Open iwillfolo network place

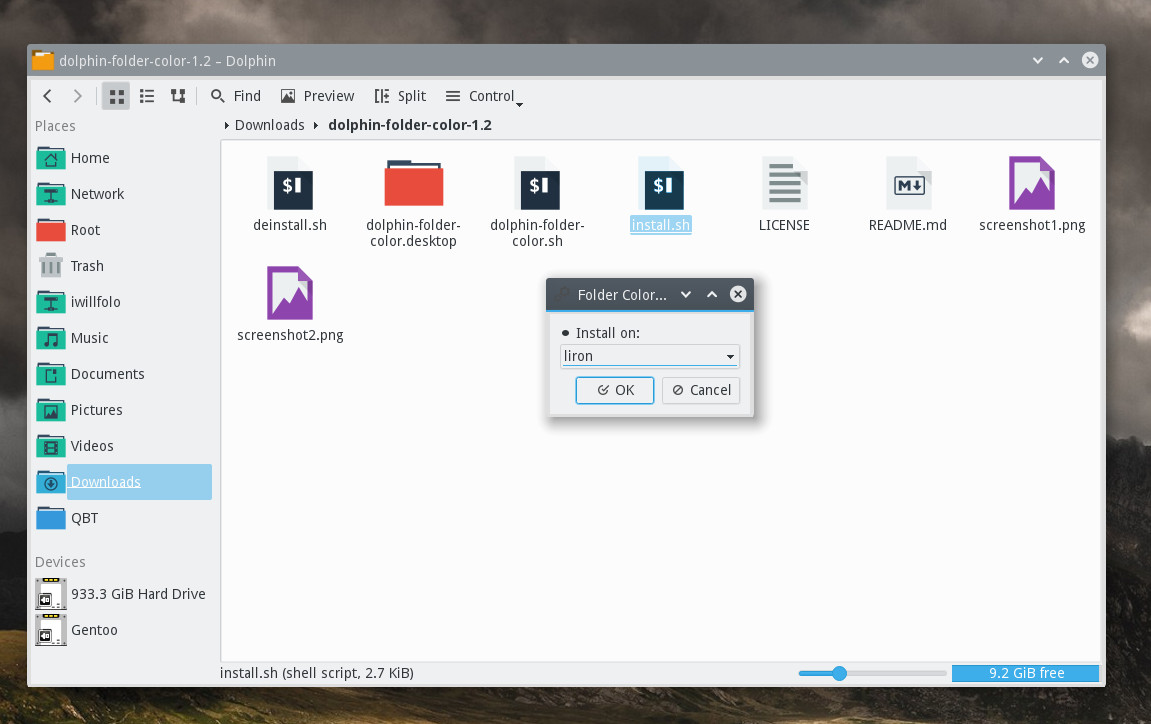point(123,302)
